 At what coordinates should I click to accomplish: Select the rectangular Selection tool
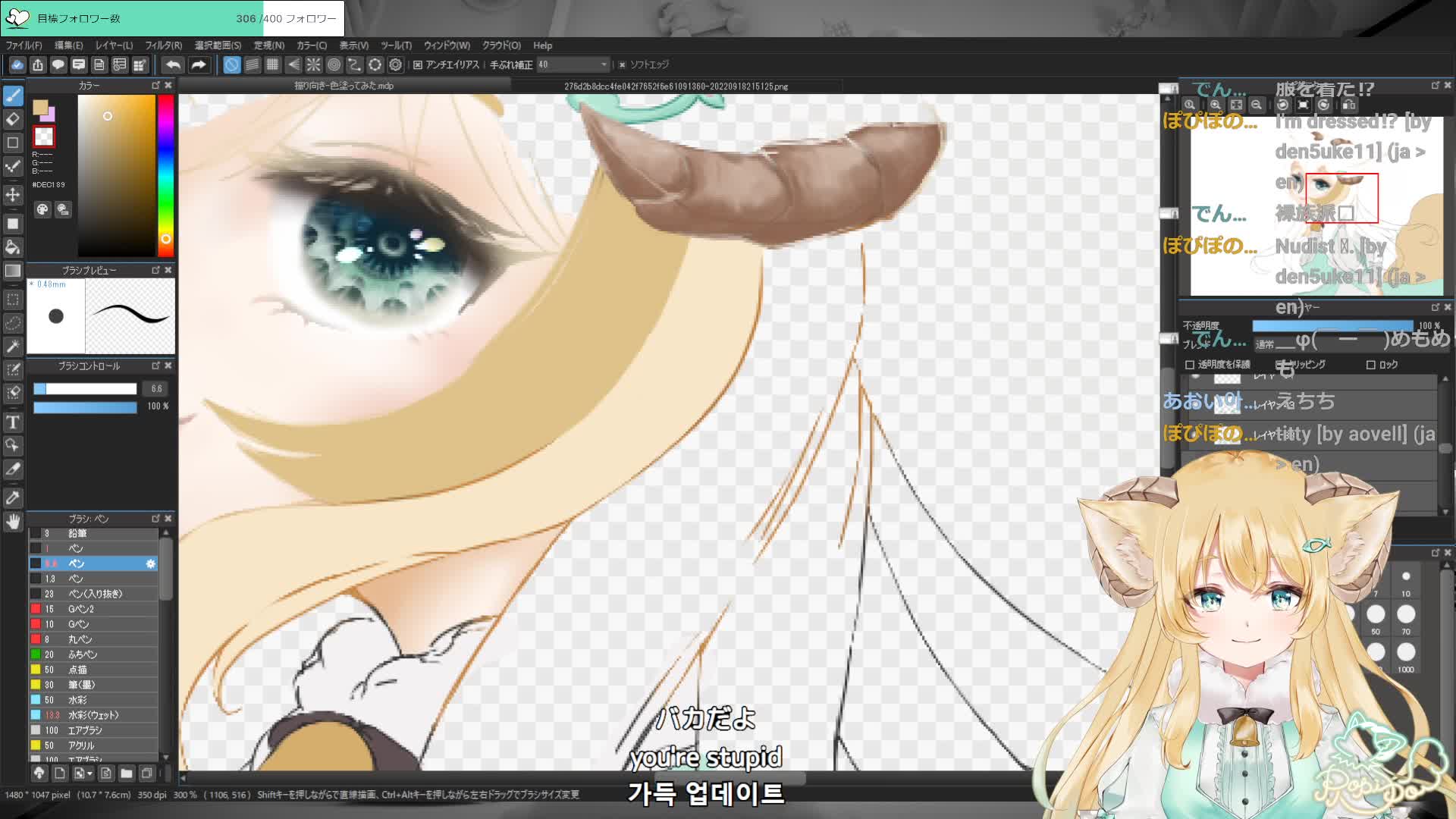[x=13, y=300]
